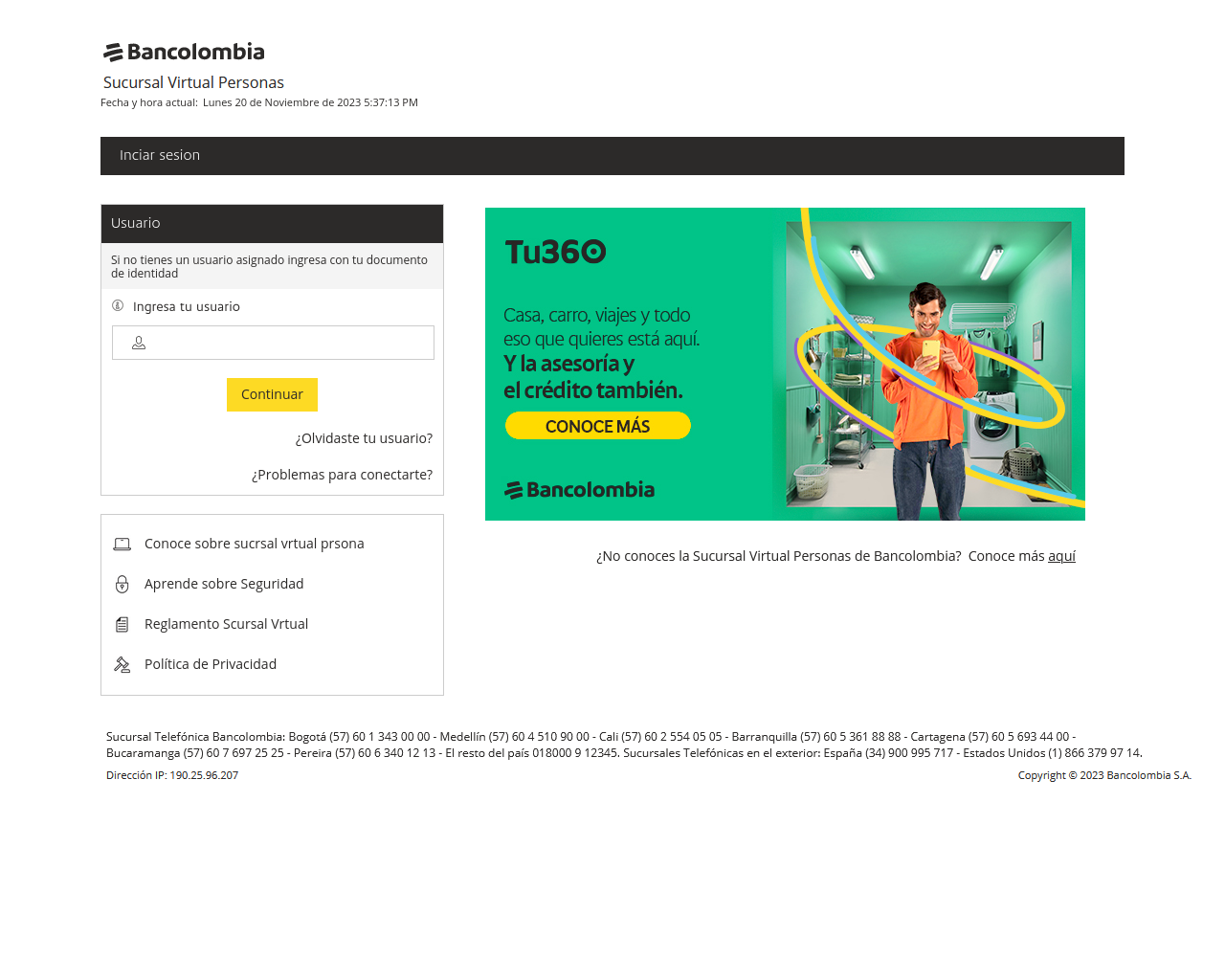Open Conoce sobre sucrsal vrtual prsona

coord(255,544)
